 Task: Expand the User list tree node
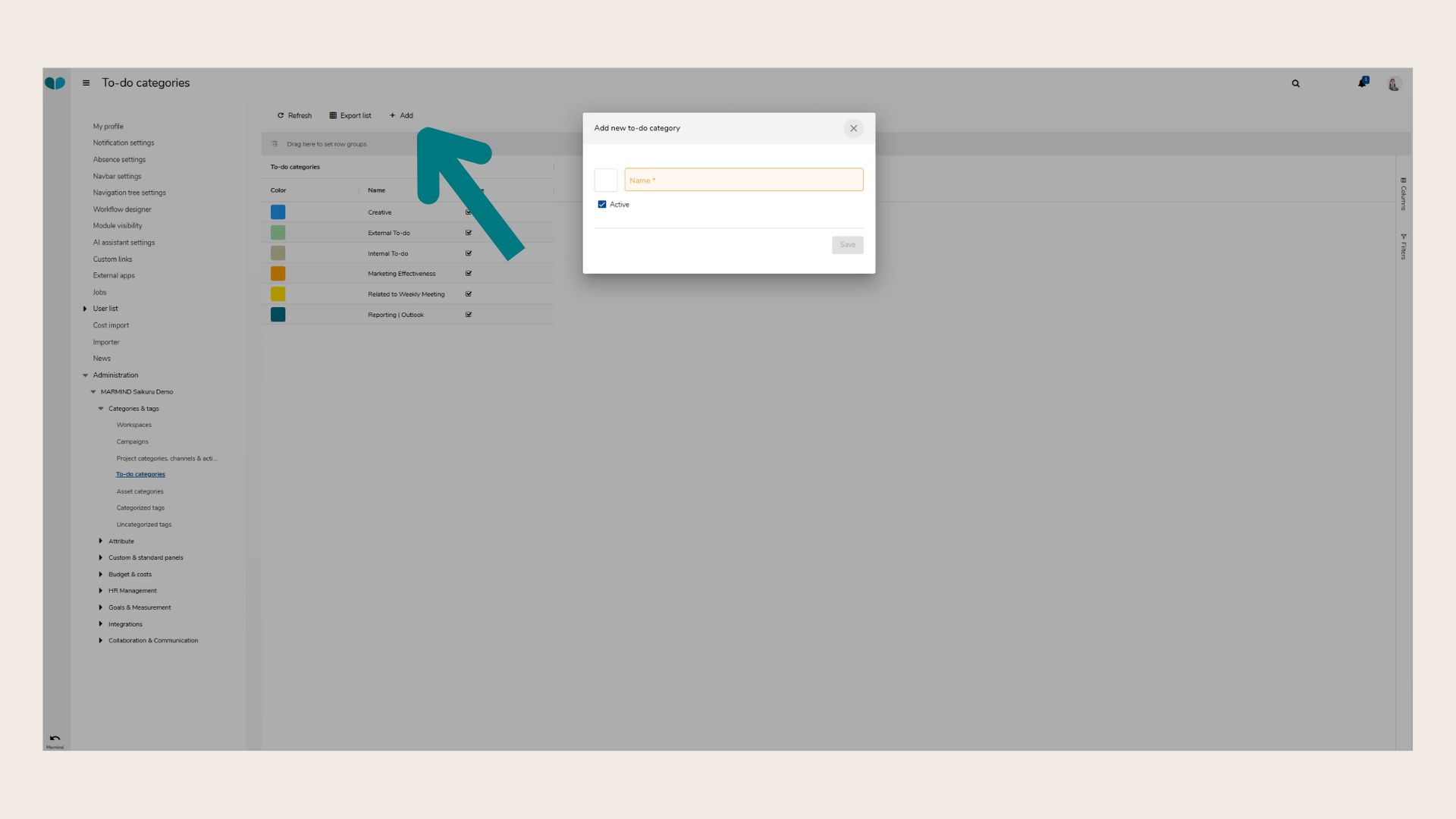point(85,309)
